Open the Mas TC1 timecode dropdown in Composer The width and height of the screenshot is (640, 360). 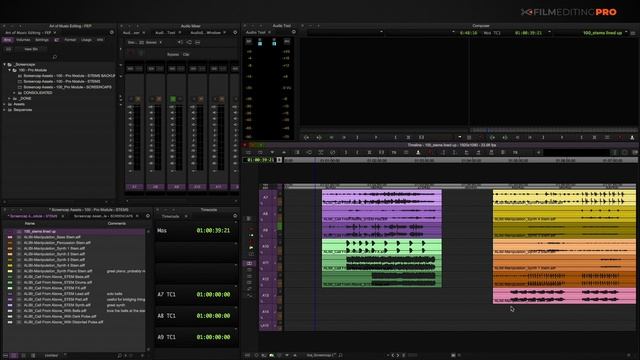click(x=549, y=32)
